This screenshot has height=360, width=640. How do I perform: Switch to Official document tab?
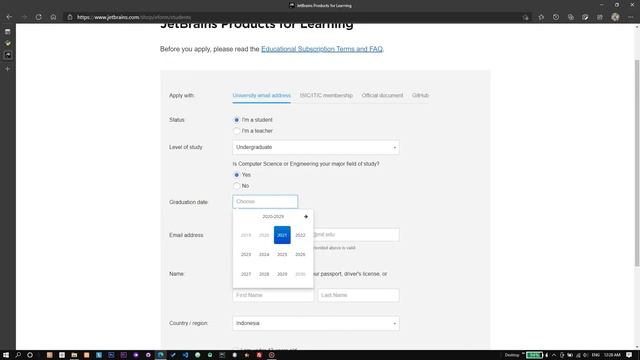382,96
